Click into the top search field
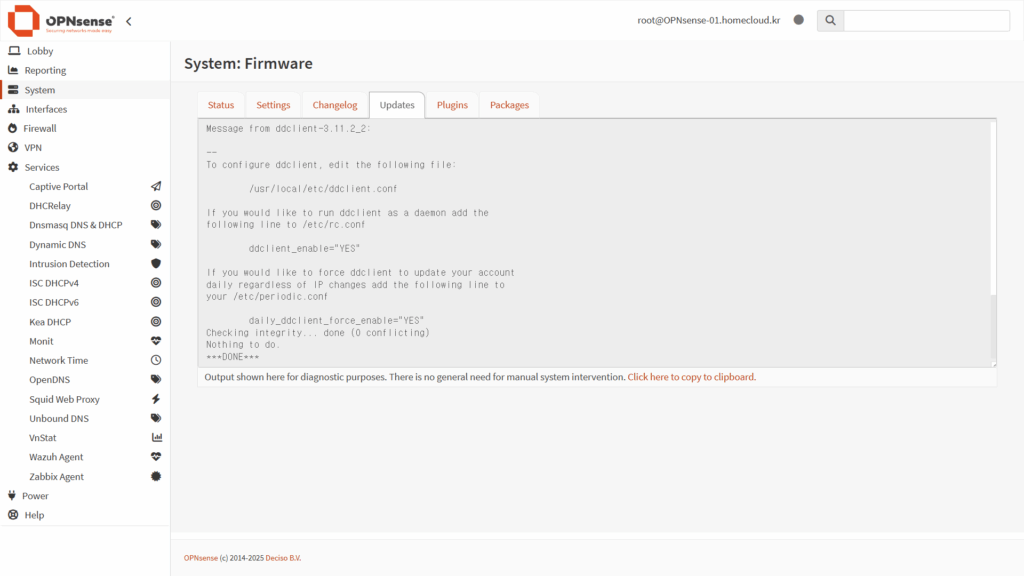 click(926, 21)
